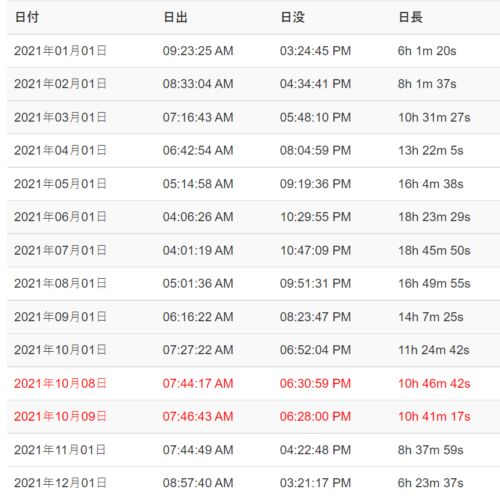Click red day length 10h 46m 42s
This screenshot has height=504, width=500.
[434, 383]
